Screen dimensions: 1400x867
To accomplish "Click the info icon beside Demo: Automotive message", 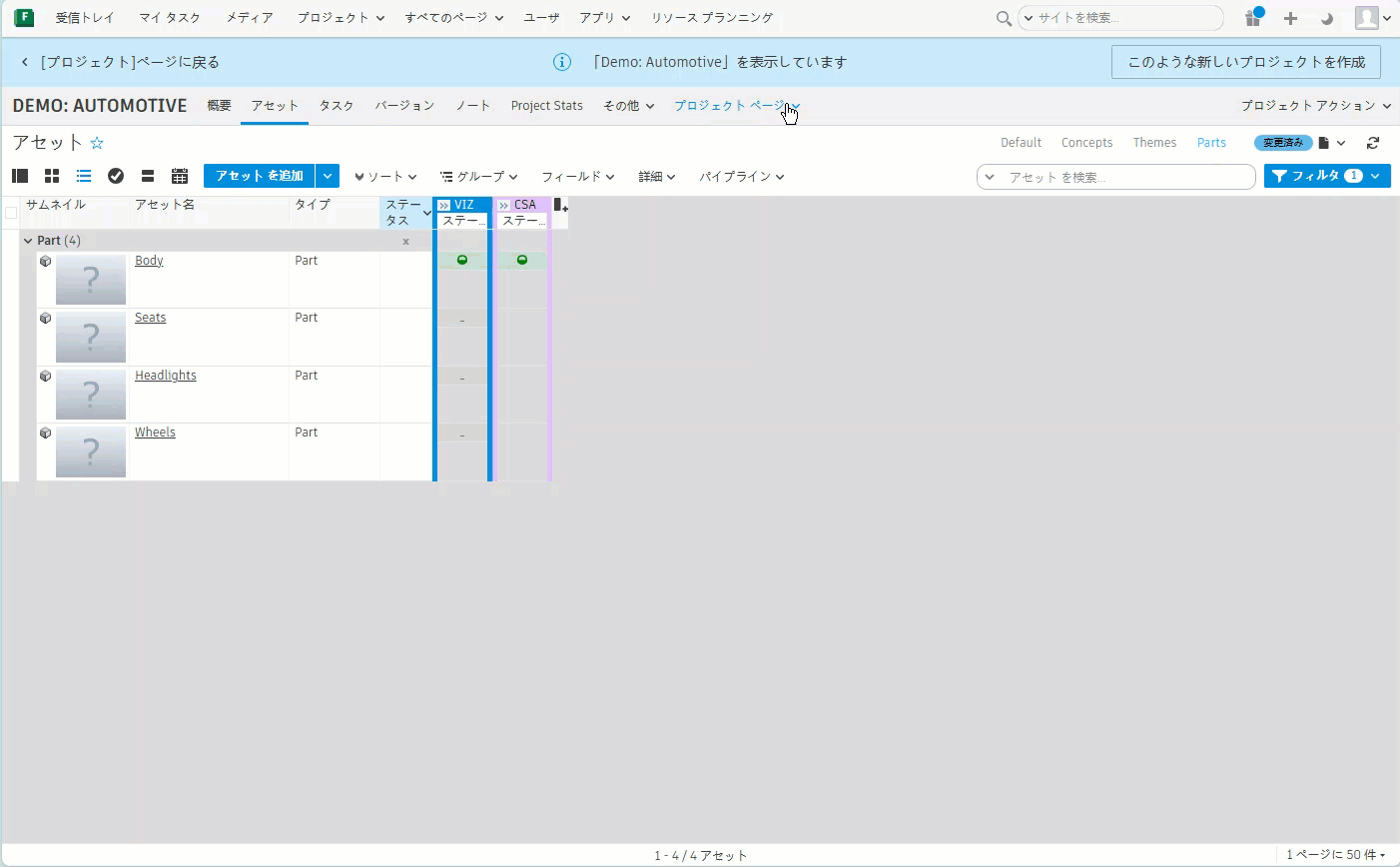I will pos(562,62).
